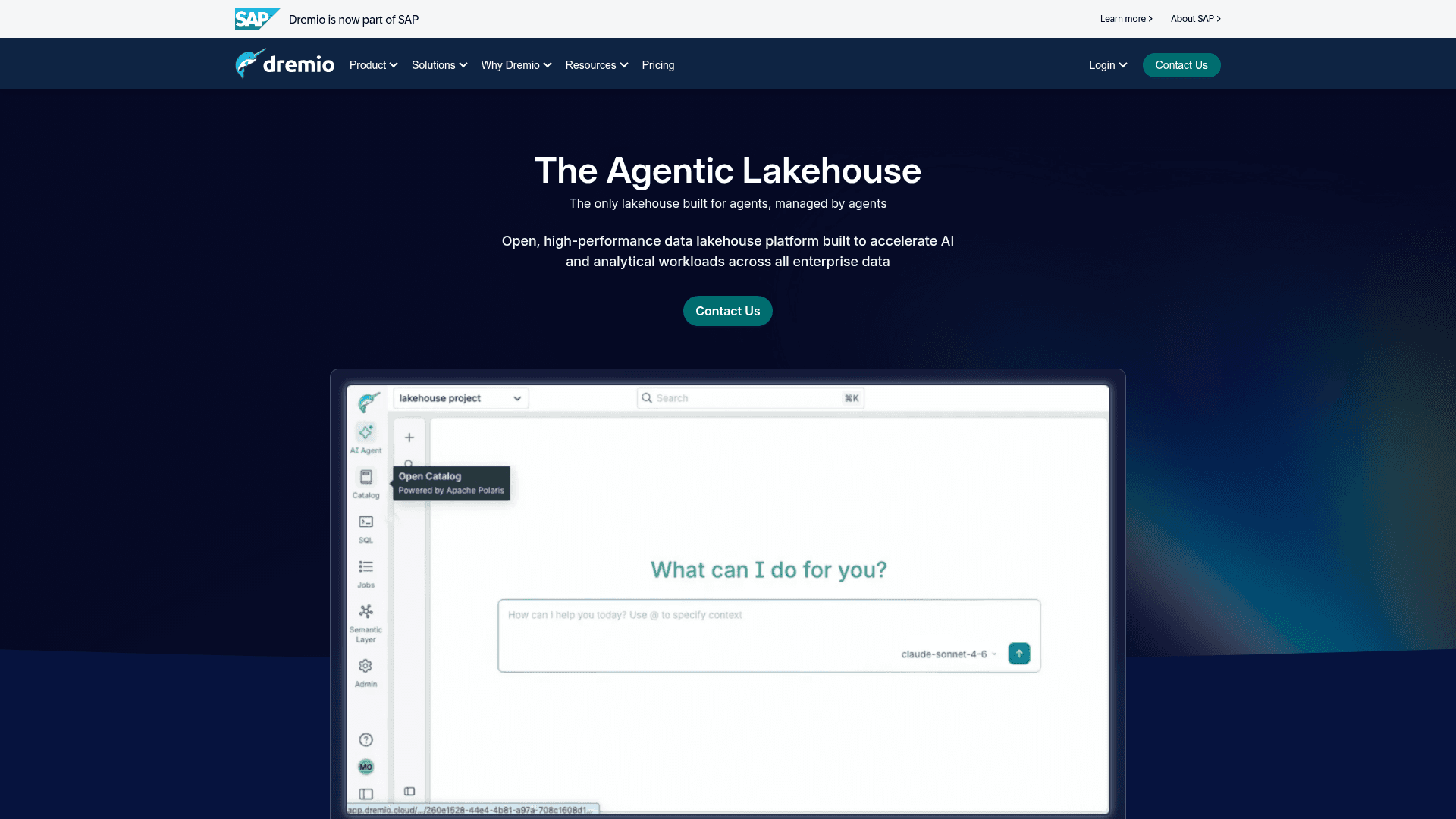Click the 'Dremio is now part of SAP' text

click(353, 20)
